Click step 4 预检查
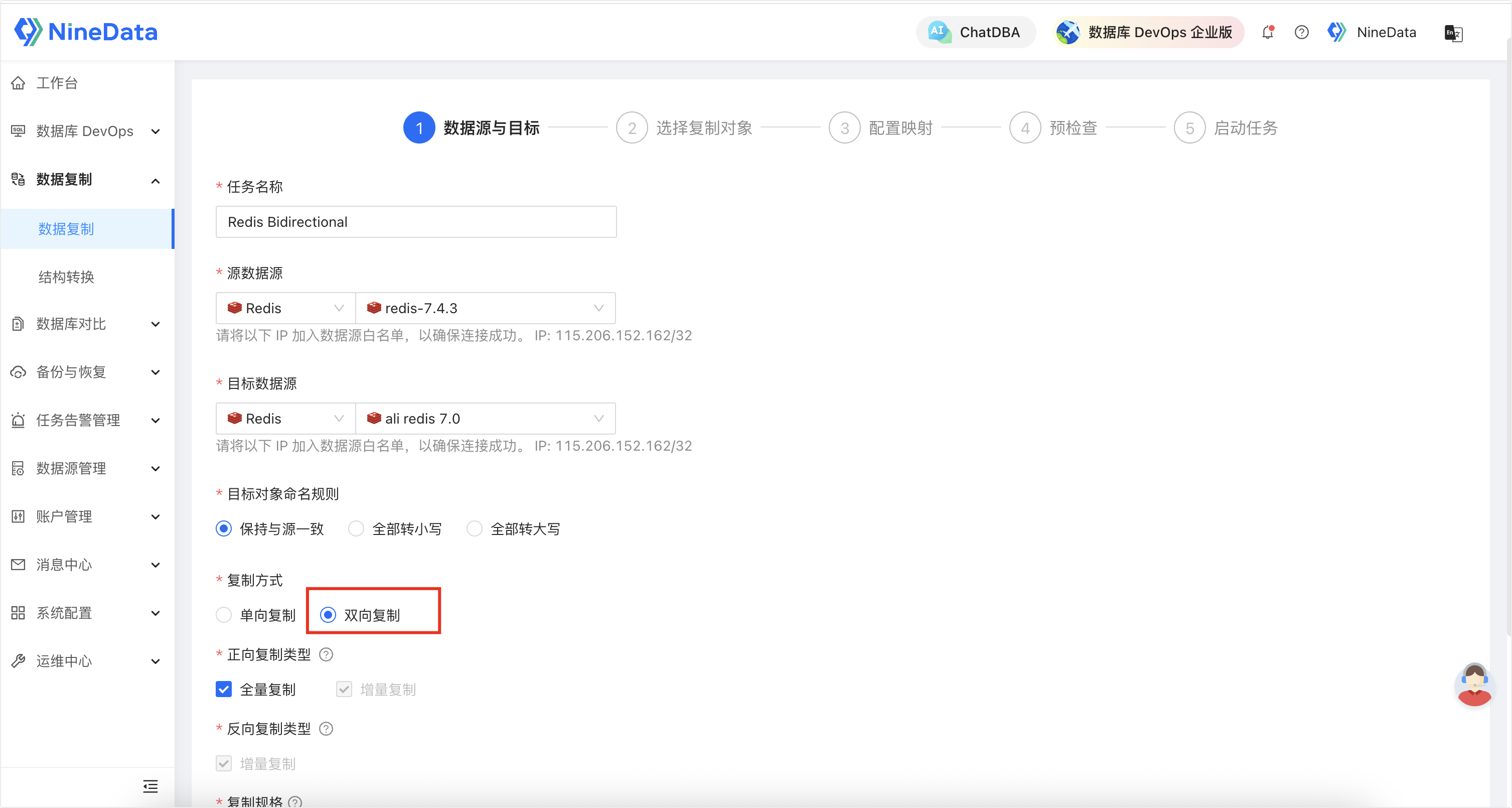 1053,127
